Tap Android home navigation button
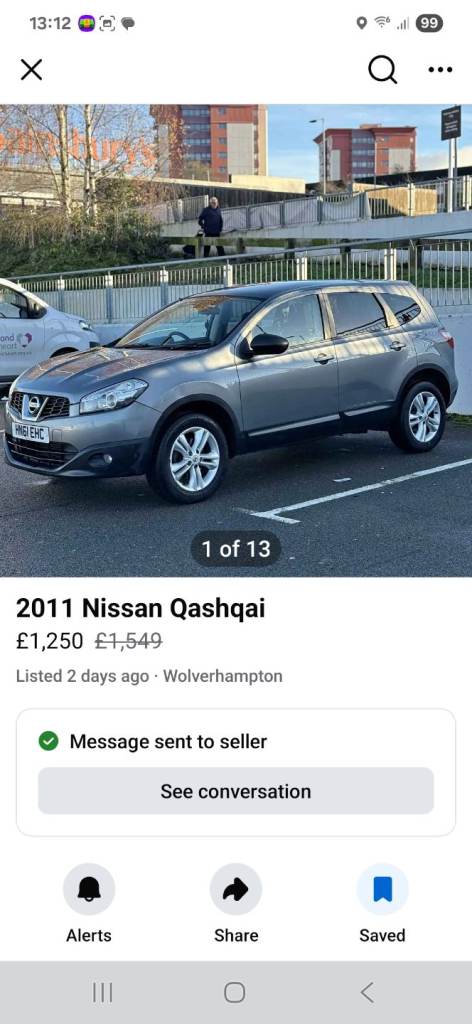 click(235, 993)
